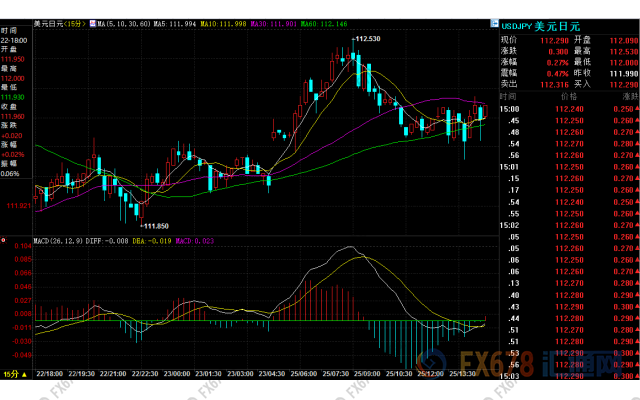Click the 开盘 value 112.090

pos(624,40)
